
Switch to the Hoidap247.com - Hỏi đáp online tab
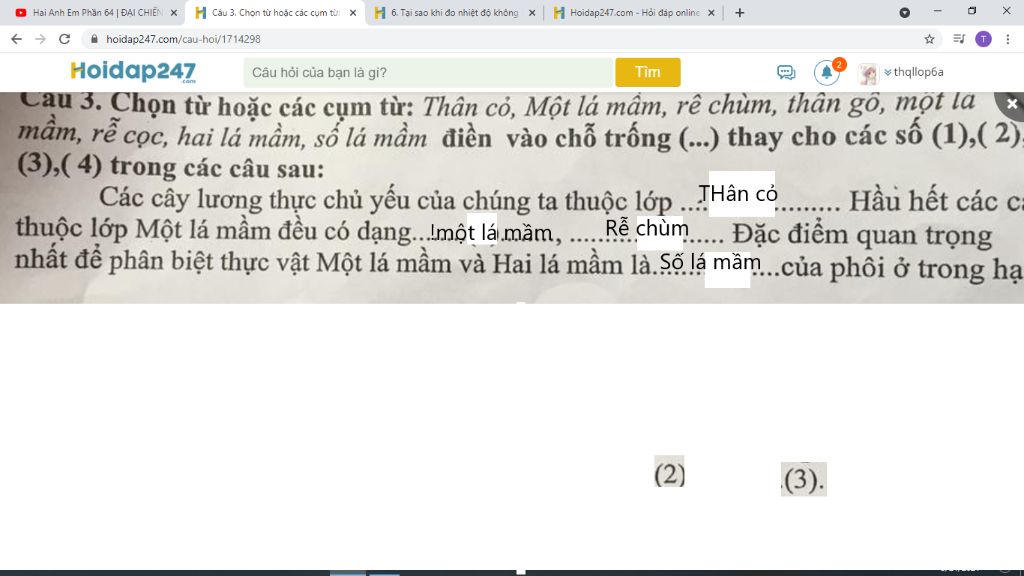(633, 12)
